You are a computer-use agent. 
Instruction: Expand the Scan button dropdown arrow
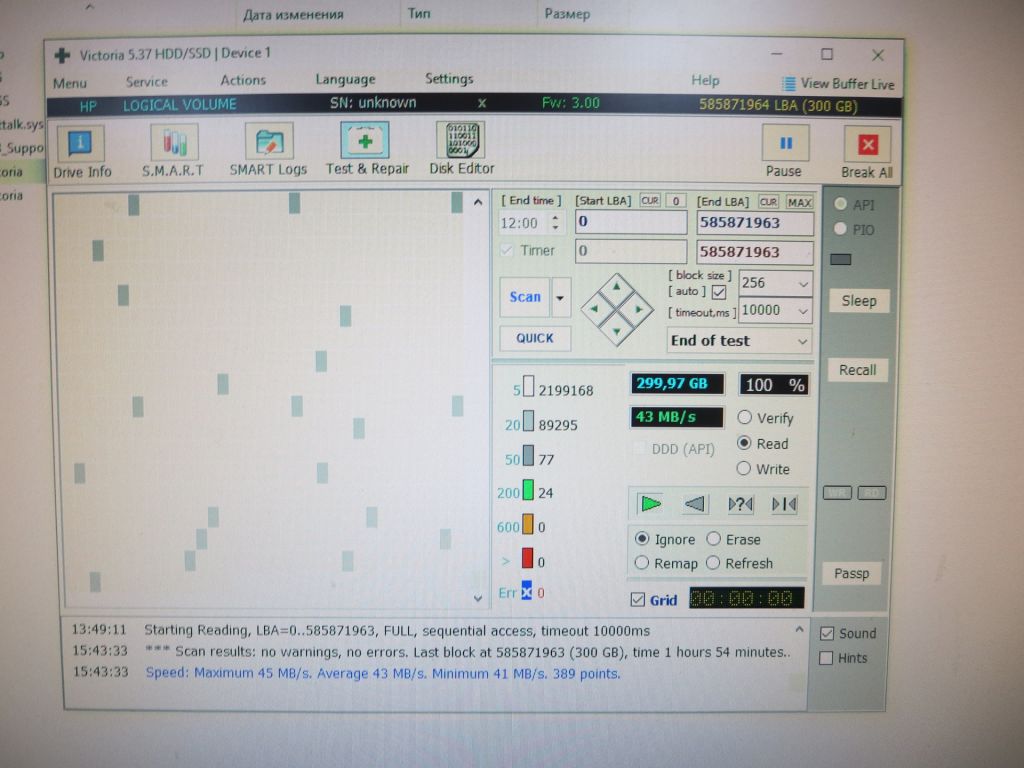coord(560,298)
